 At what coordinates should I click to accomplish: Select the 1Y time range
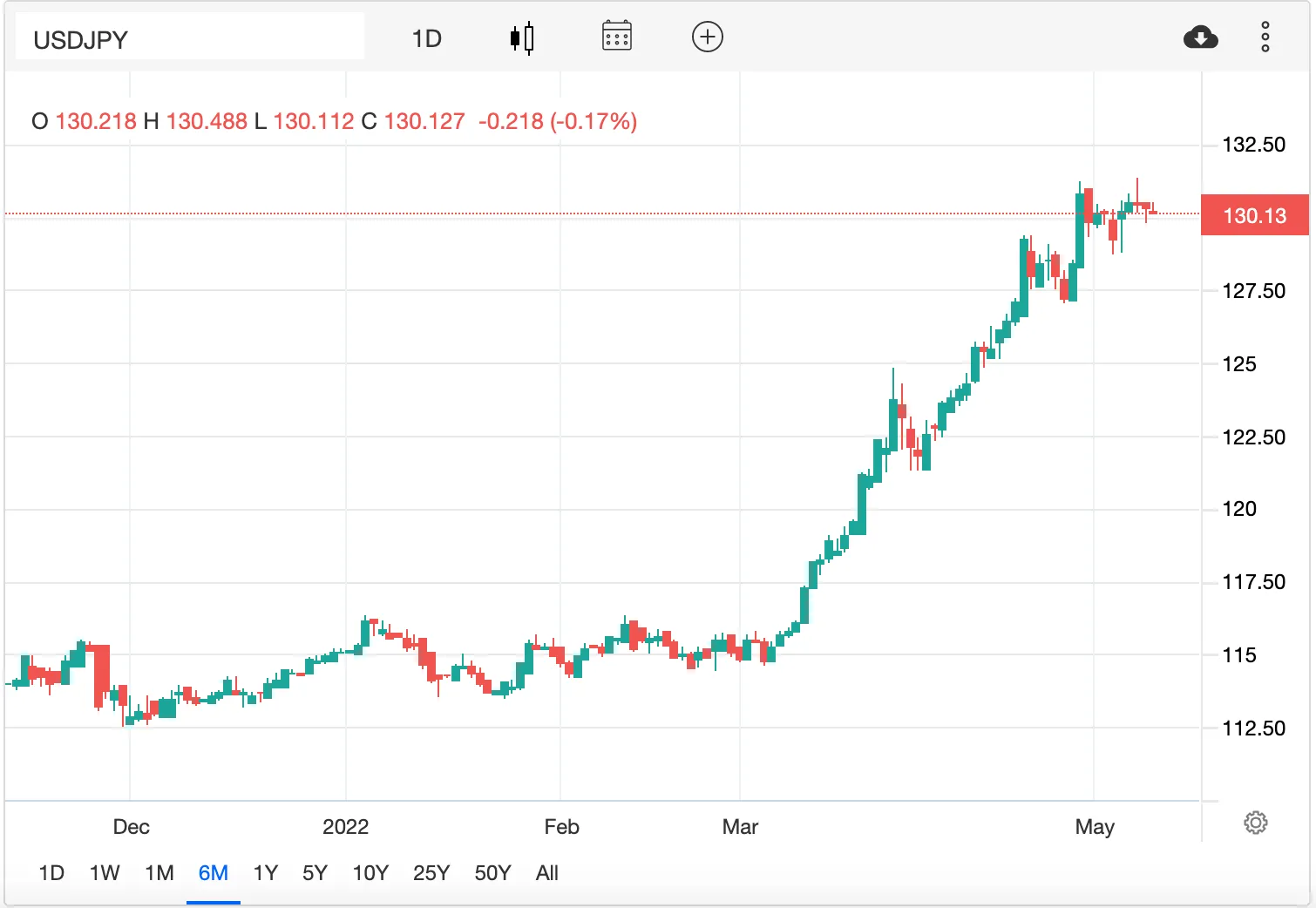266,873
